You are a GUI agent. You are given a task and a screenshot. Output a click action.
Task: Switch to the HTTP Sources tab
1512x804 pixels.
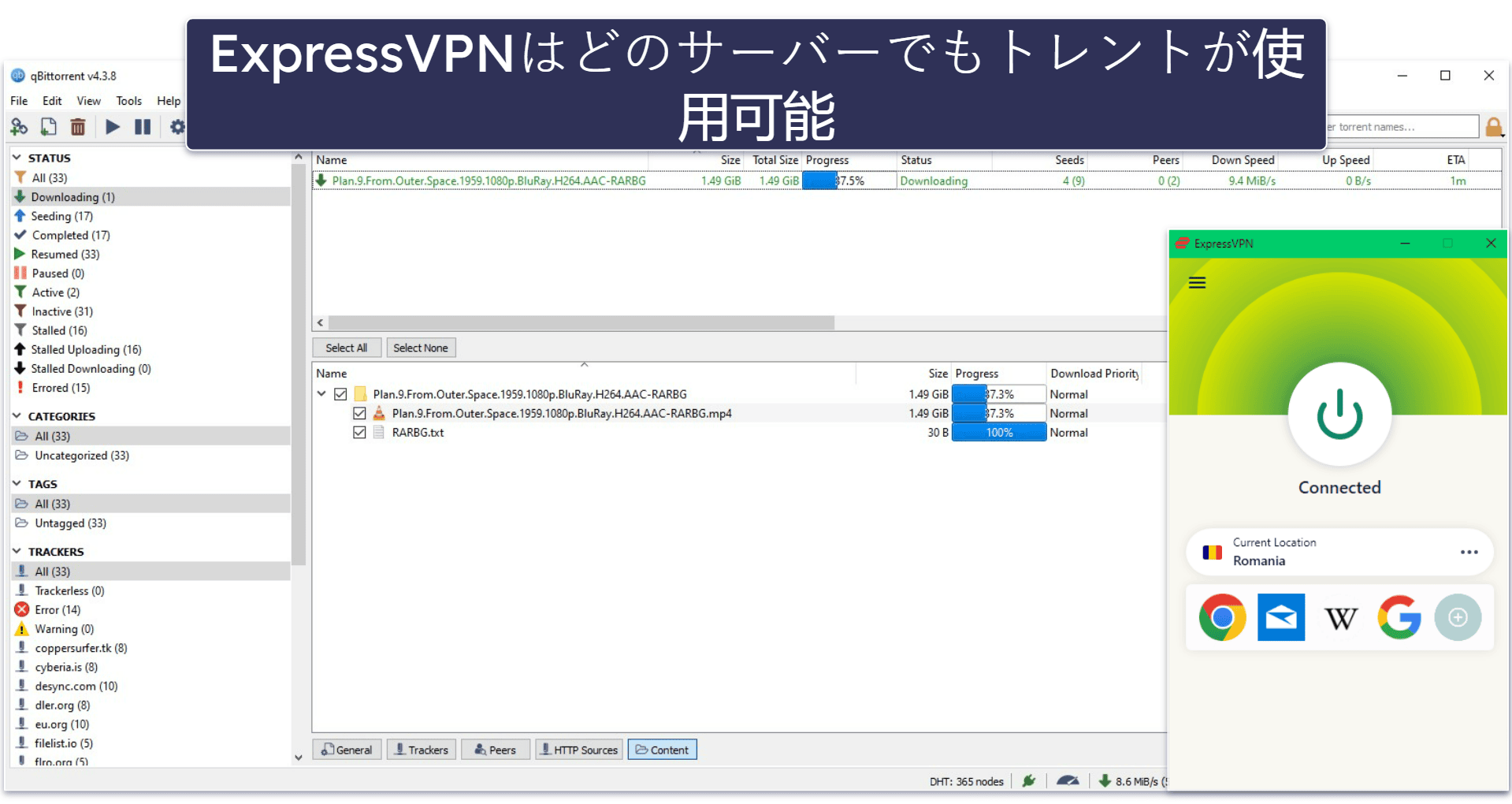579,750
